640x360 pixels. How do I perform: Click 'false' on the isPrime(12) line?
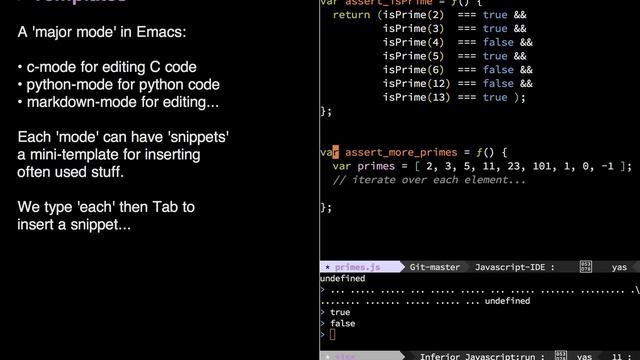click(498, 84)
